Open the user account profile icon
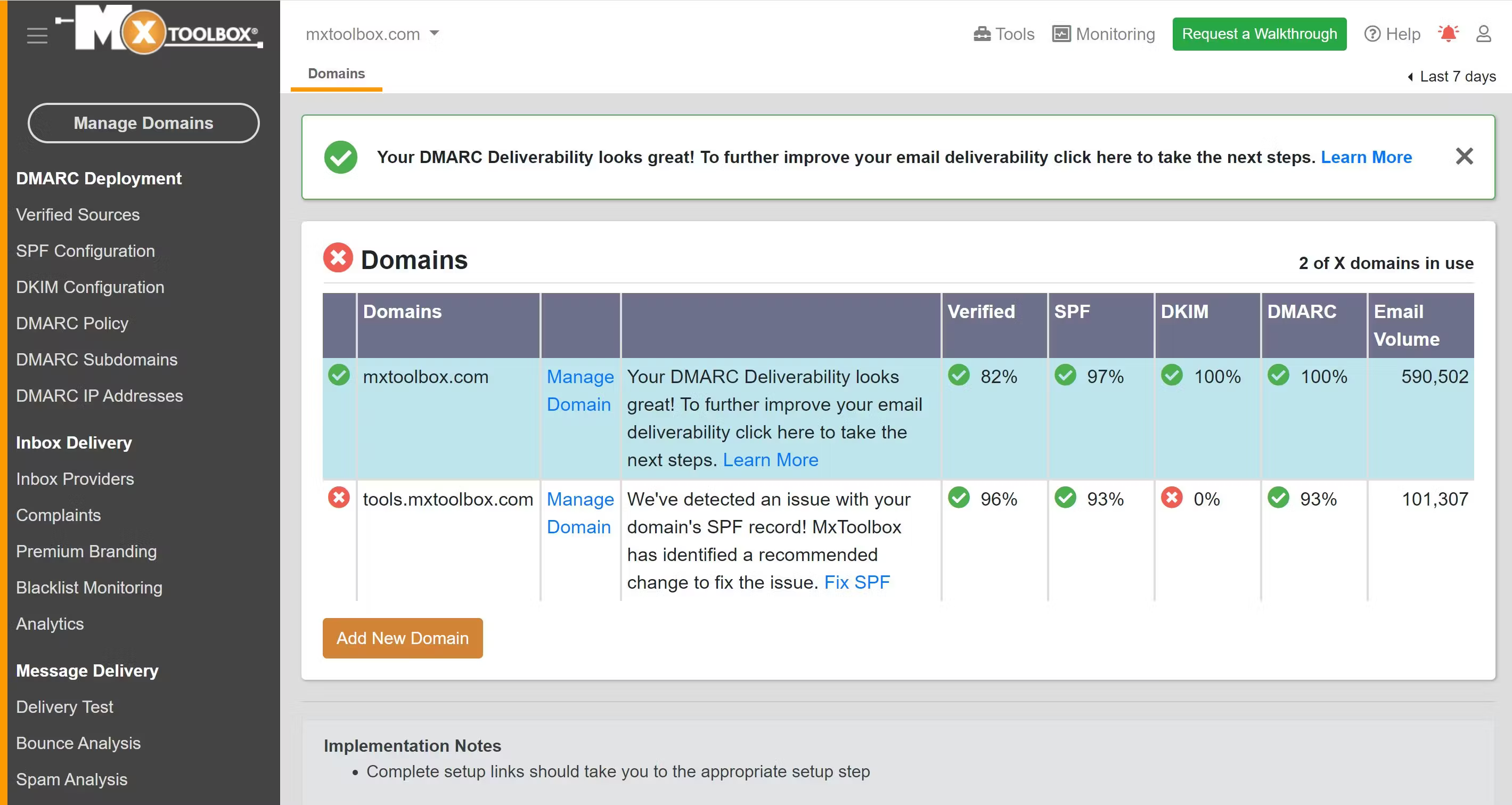 [1483, 34]
